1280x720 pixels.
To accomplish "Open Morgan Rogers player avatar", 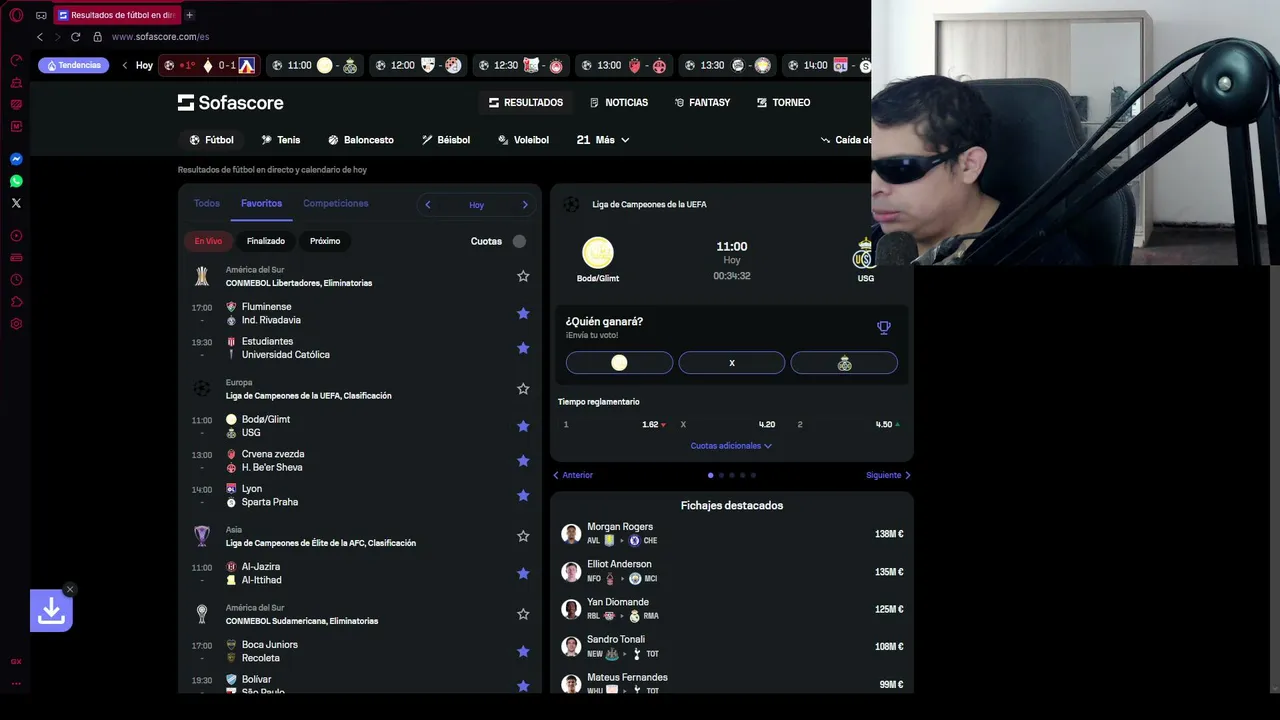I will pos(571,534).
